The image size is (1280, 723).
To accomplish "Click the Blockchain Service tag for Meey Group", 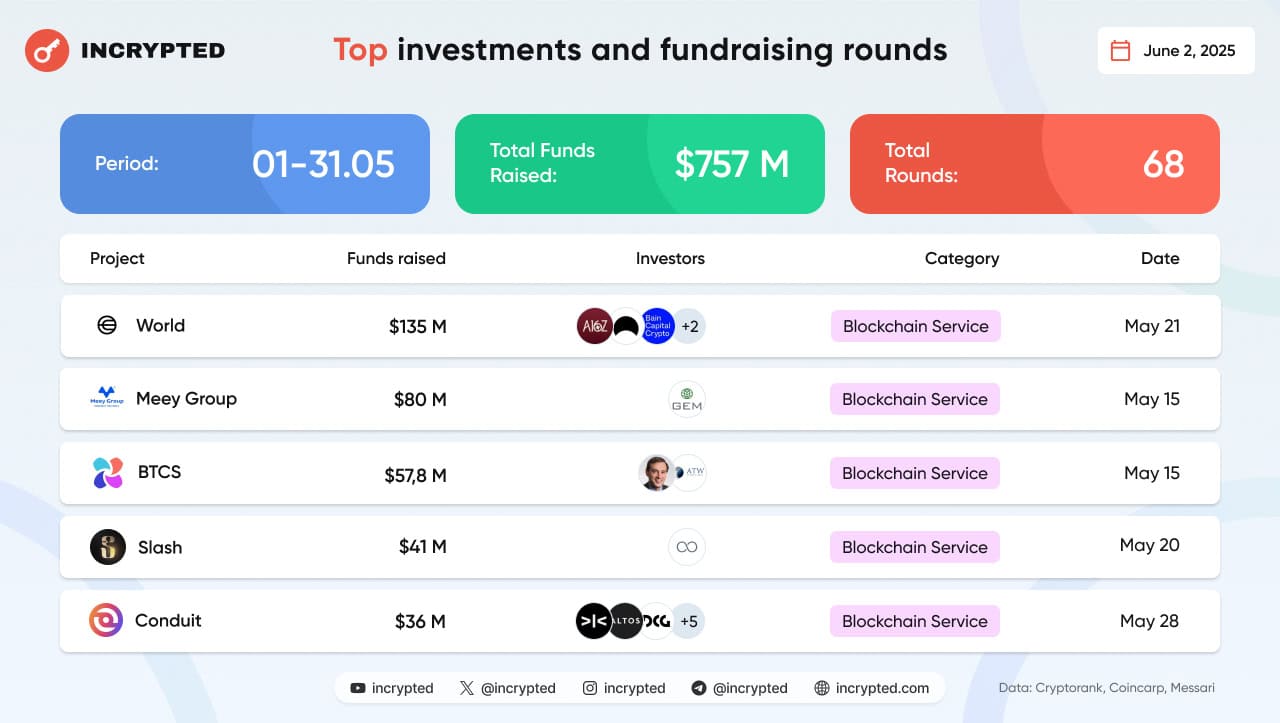I will tap(914, 399).
